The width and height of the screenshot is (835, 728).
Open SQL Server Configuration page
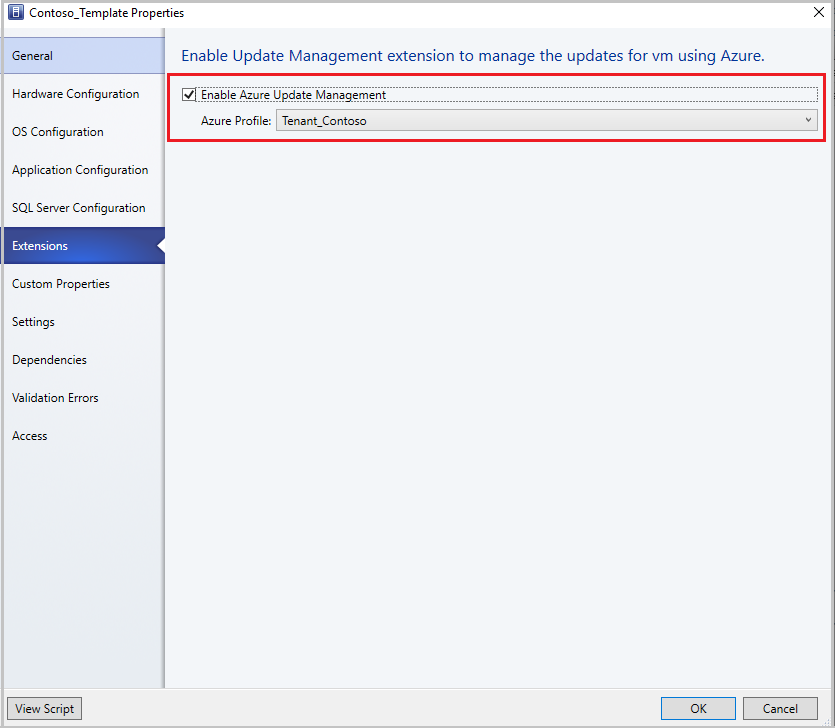tap(84, 208)
